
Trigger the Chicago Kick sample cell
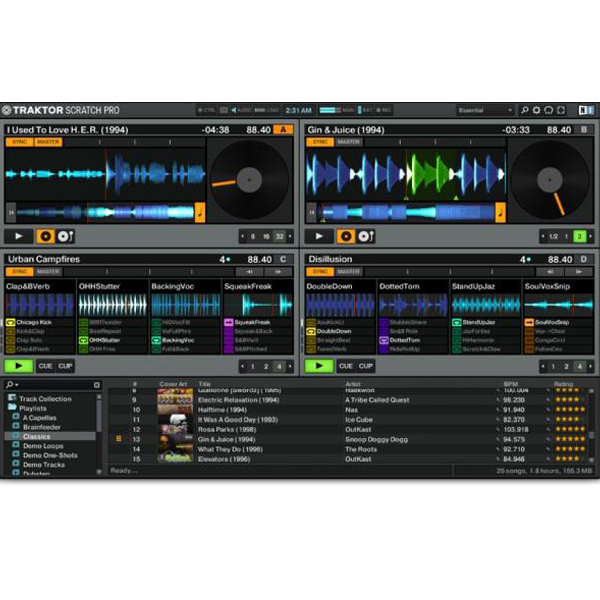(39, 323)
